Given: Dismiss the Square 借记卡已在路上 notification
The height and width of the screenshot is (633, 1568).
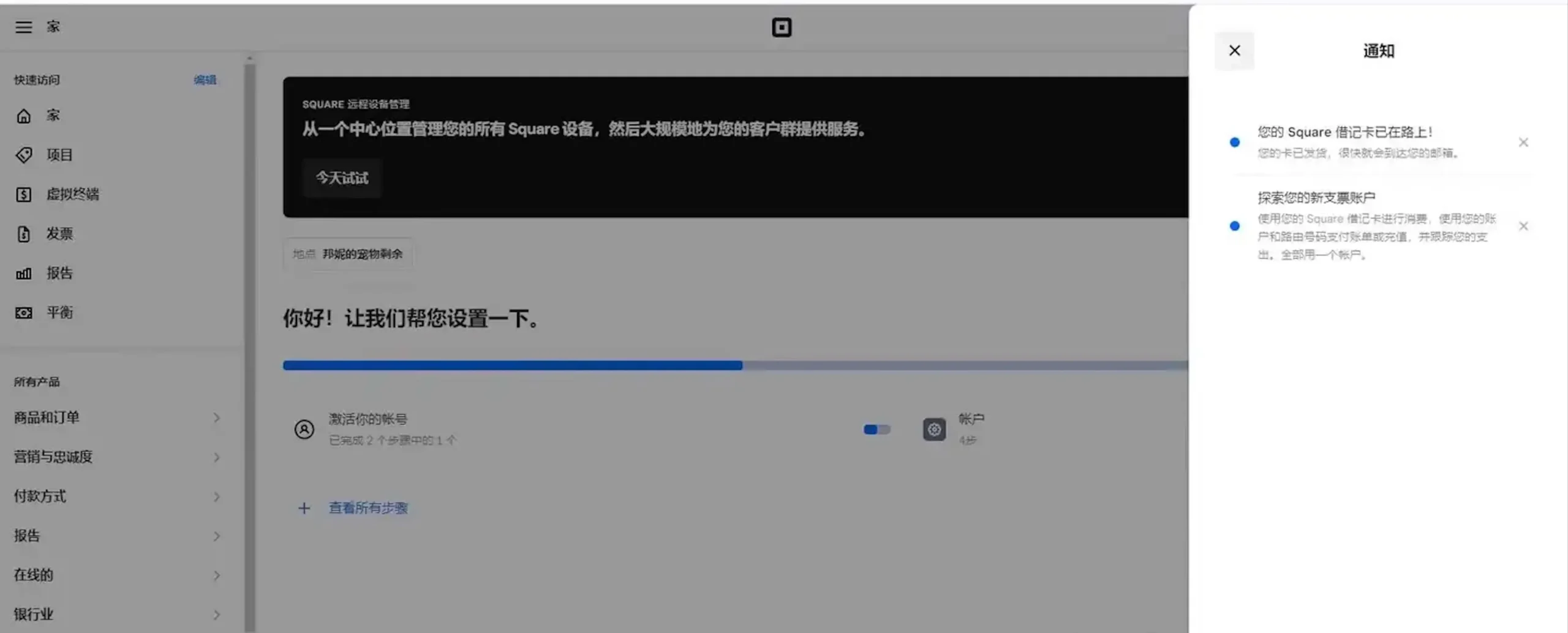Looking at the screenshot, I should [x=1523, y=143].
